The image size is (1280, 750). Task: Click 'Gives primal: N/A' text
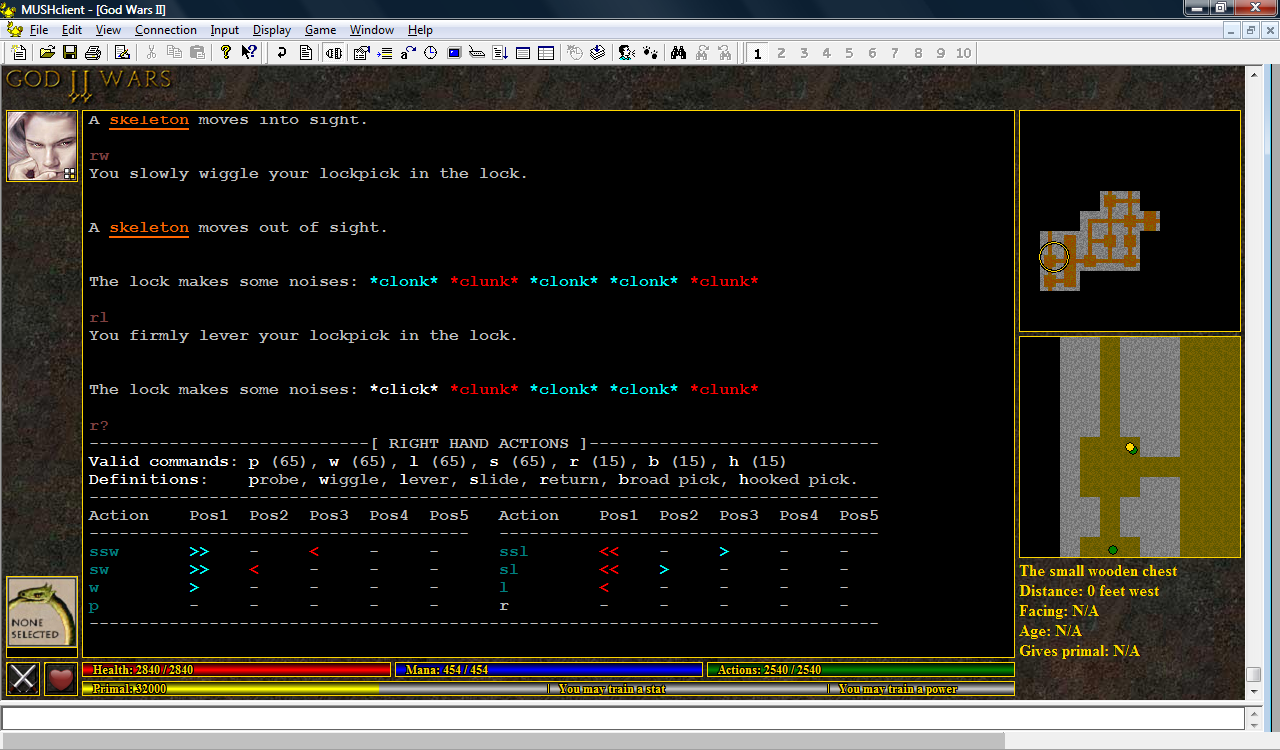coord(1080,651)
